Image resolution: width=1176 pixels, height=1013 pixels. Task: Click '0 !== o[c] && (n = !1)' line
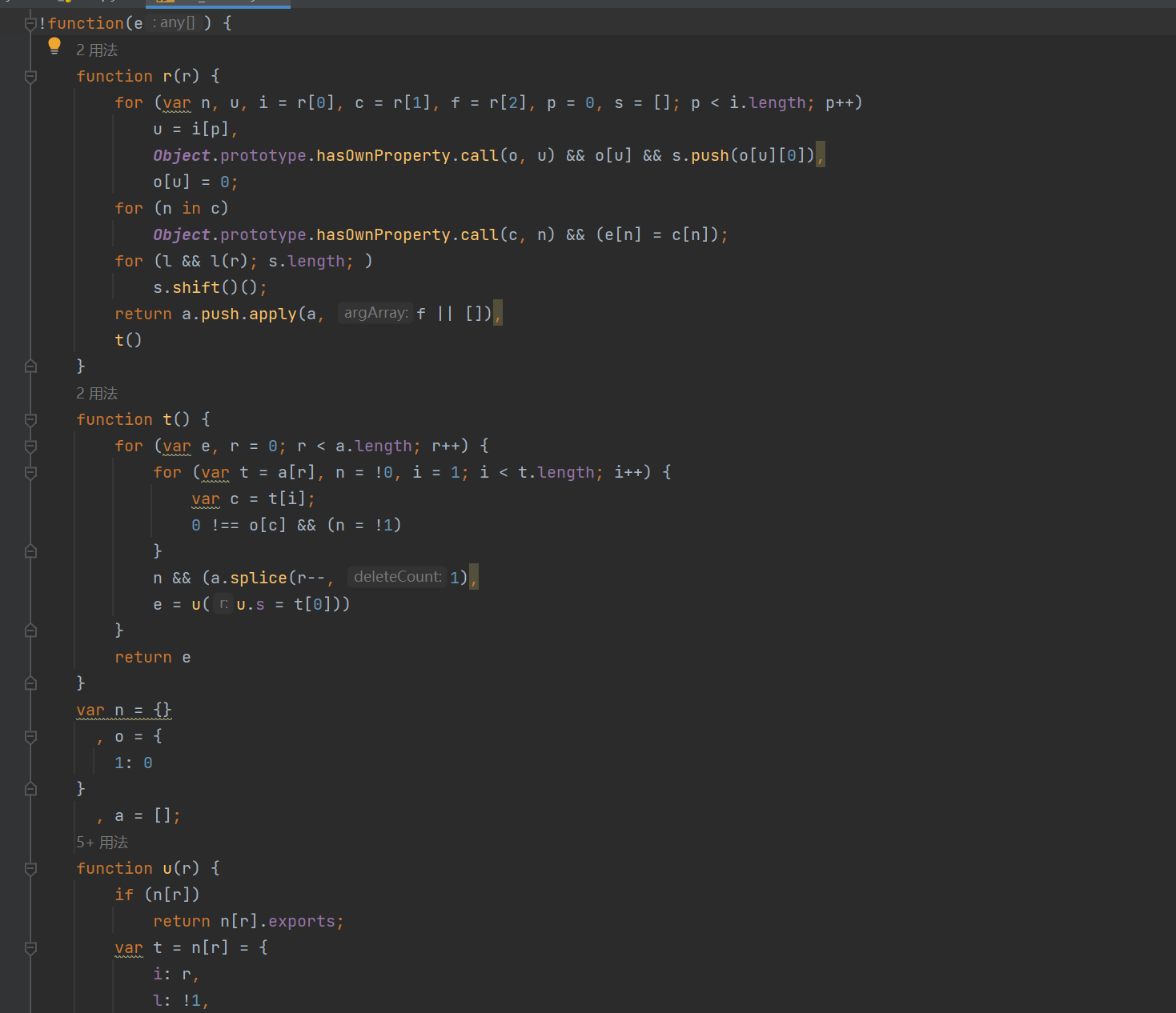click(x=296, y=525)
